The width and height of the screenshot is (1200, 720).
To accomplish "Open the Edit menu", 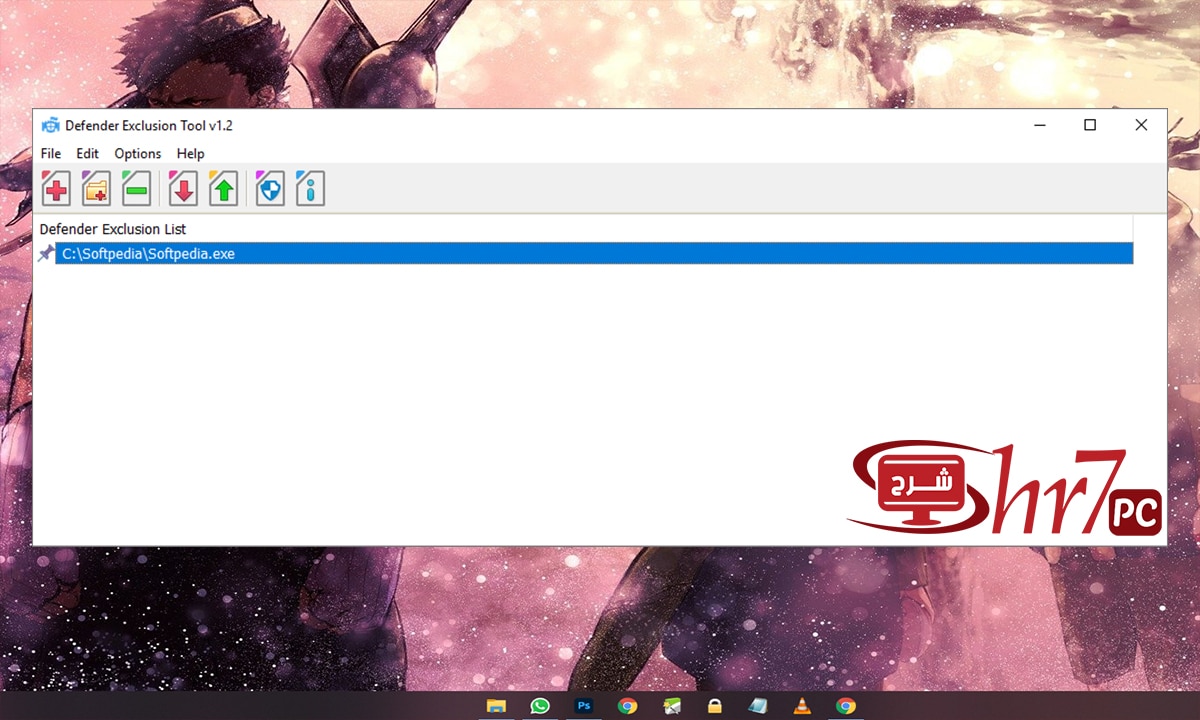I will pos(87,154).
